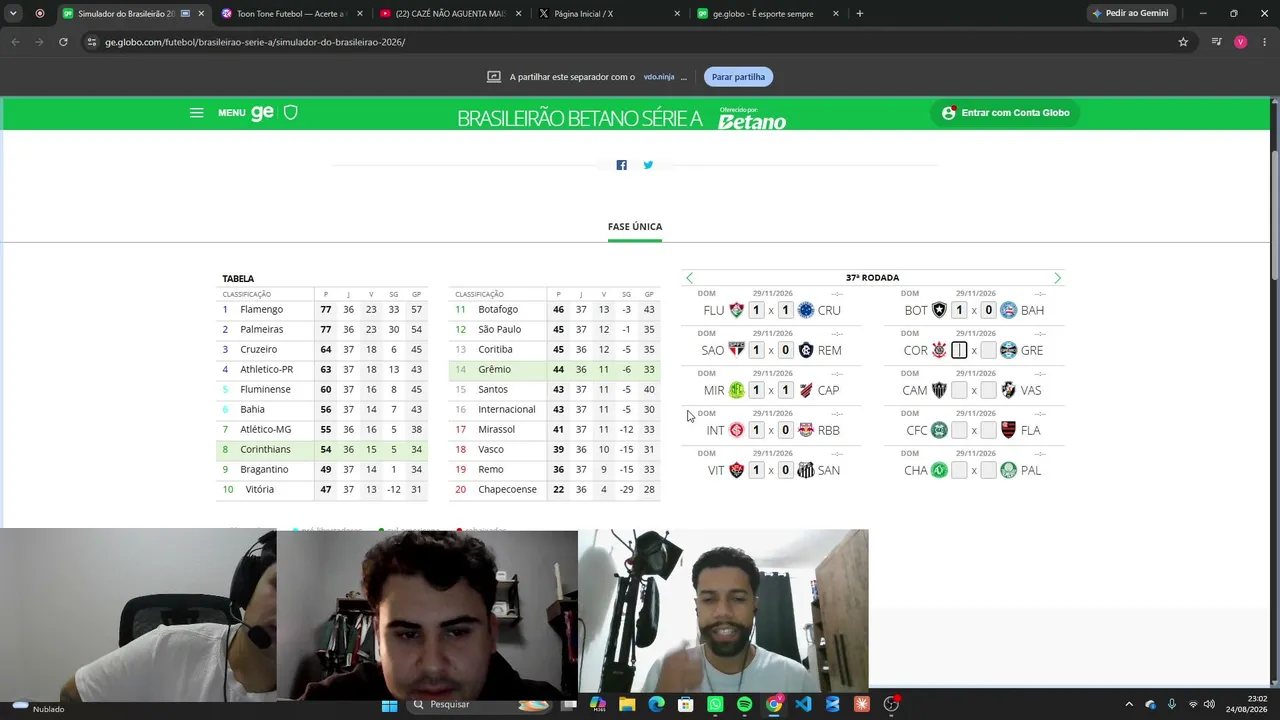Click the Parar partilha button
The image size is (1280, 720).
[738, 77]
